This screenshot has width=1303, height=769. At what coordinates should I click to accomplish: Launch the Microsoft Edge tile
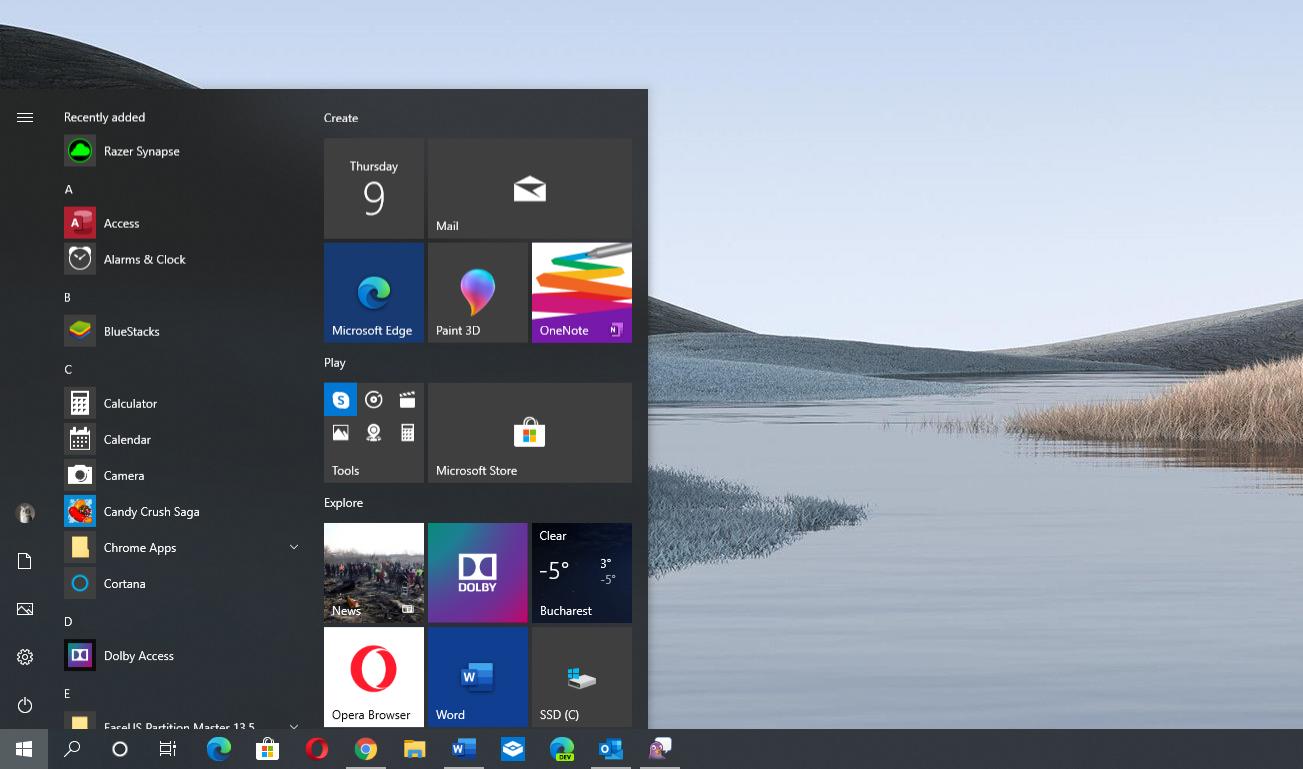click(x=374, y=293)
